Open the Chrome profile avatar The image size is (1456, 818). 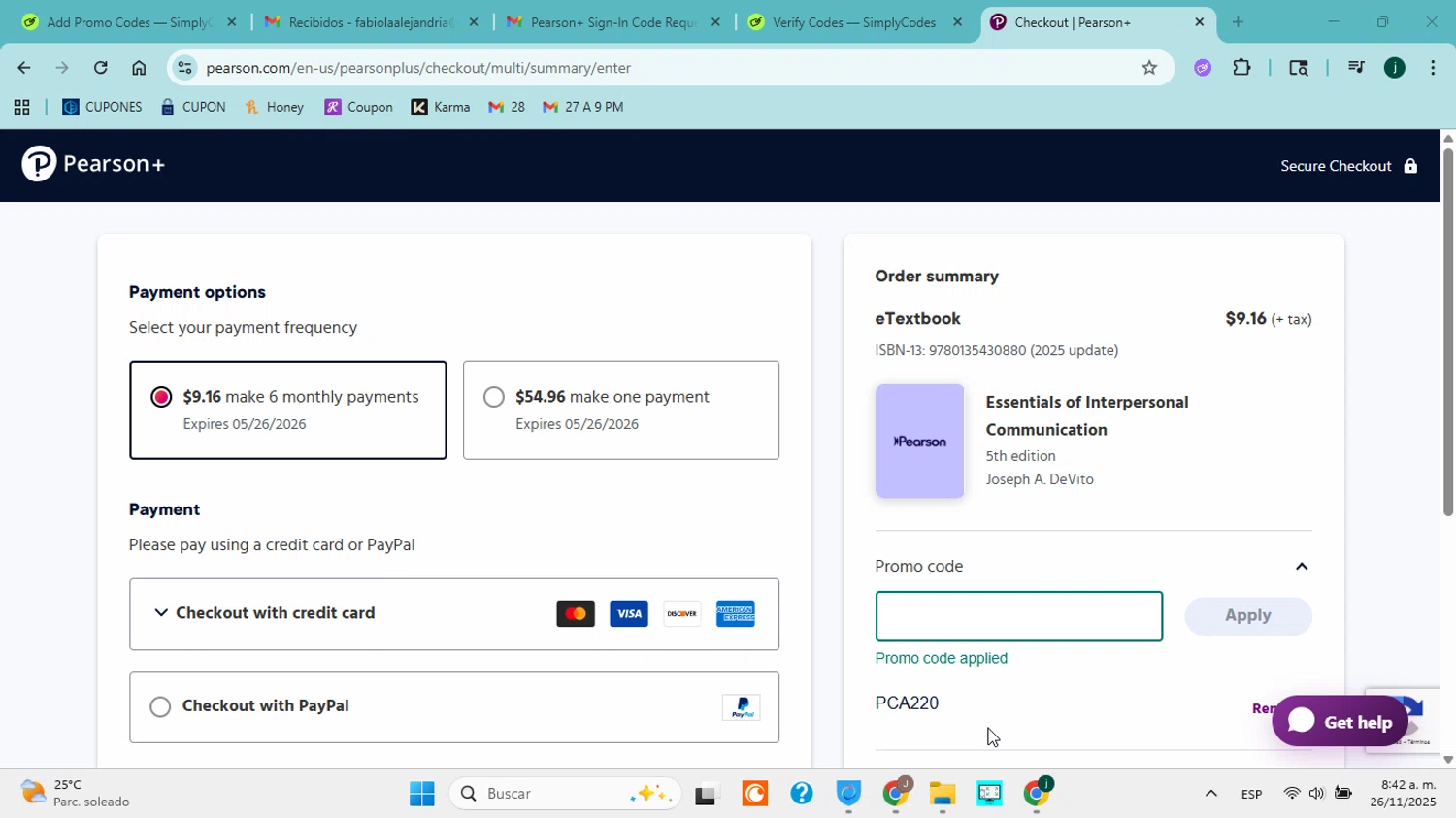1395,68
